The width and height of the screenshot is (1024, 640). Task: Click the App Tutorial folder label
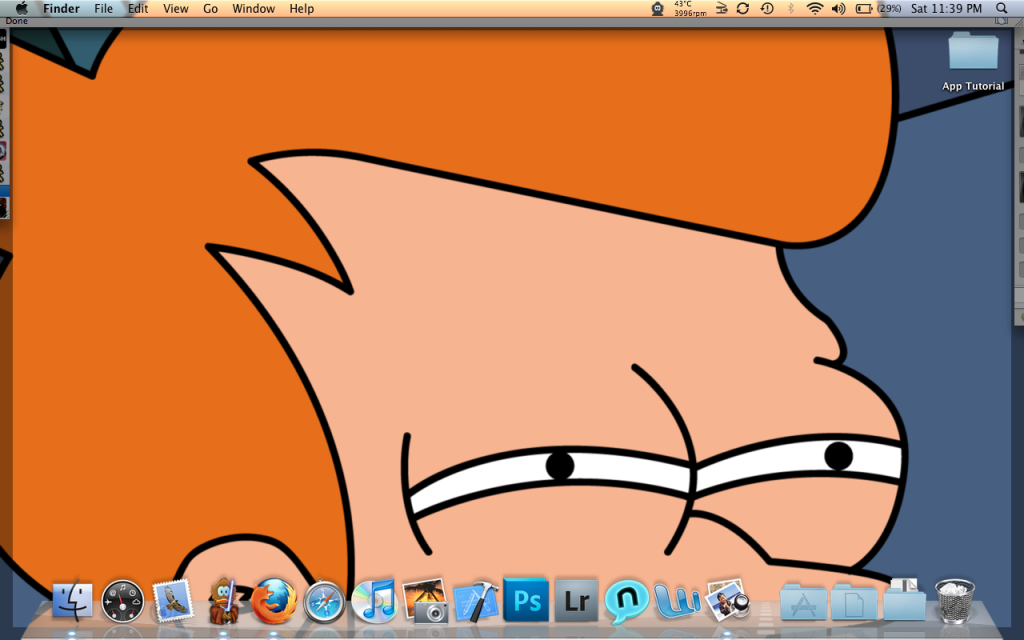pos(973,86)
